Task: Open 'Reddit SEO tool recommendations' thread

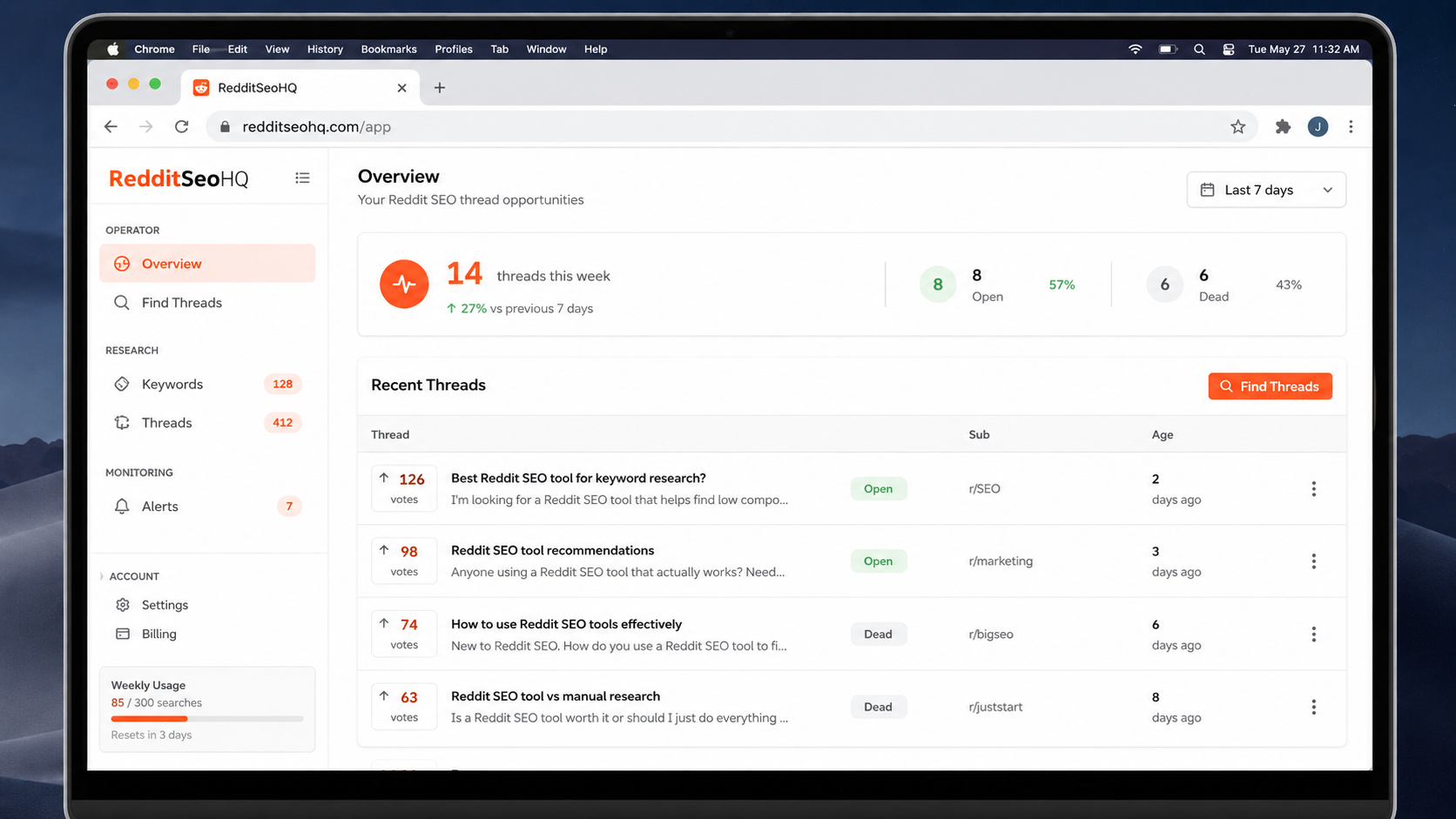Action: click(x=552, y=550)
